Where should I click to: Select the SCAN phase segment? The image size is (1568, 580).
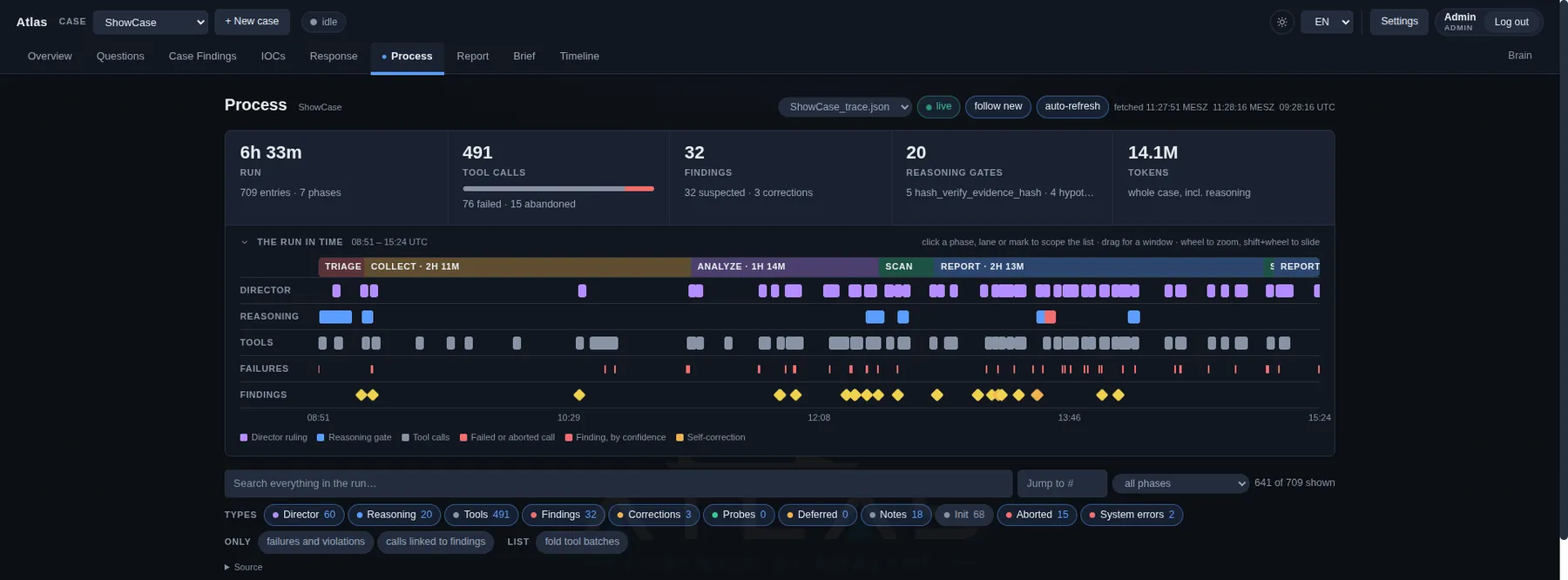point(906,266)
